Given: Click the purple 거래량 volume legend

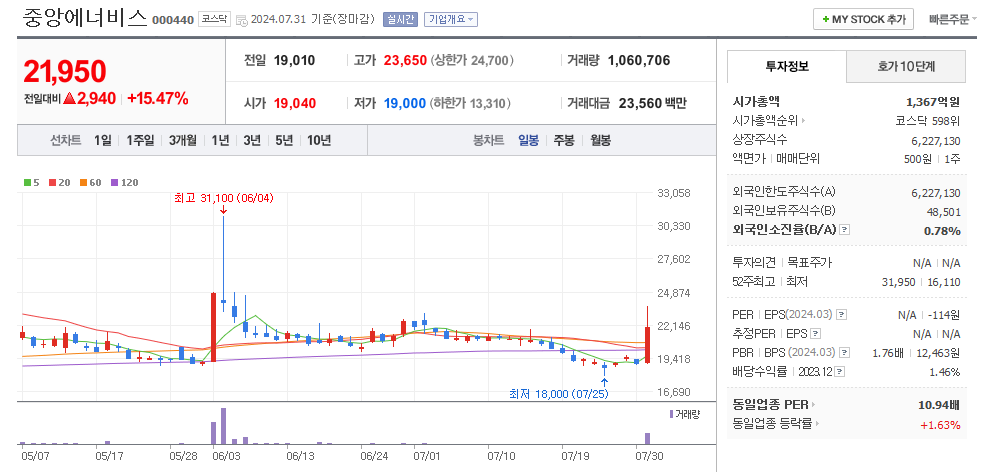Looking at the screenshot, I should (x=685, y=414).
